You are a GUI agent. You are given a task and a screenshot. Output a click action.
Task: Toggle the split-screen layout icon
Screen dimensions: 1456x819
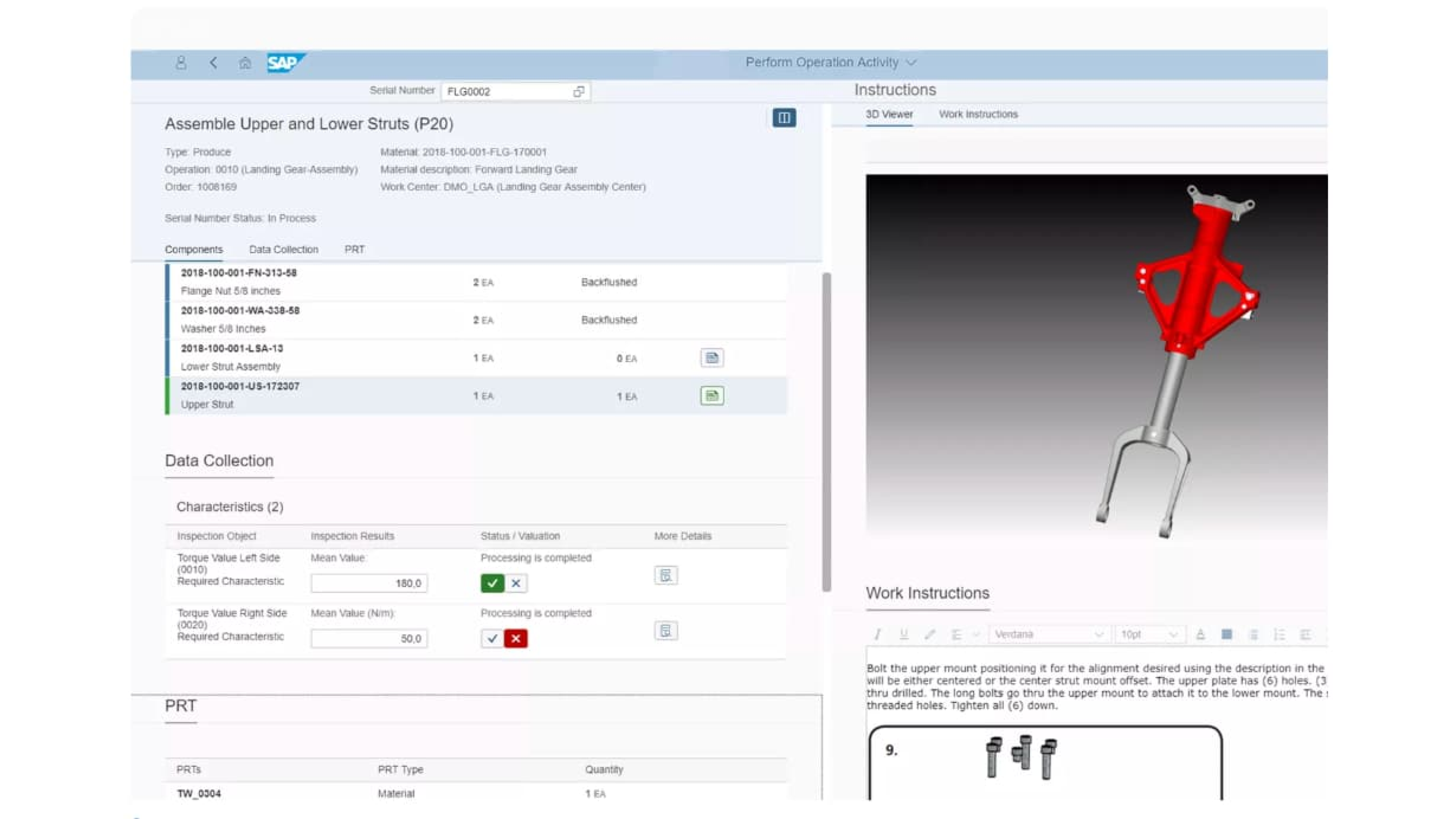pyautogui.click(x=784, y=118)
